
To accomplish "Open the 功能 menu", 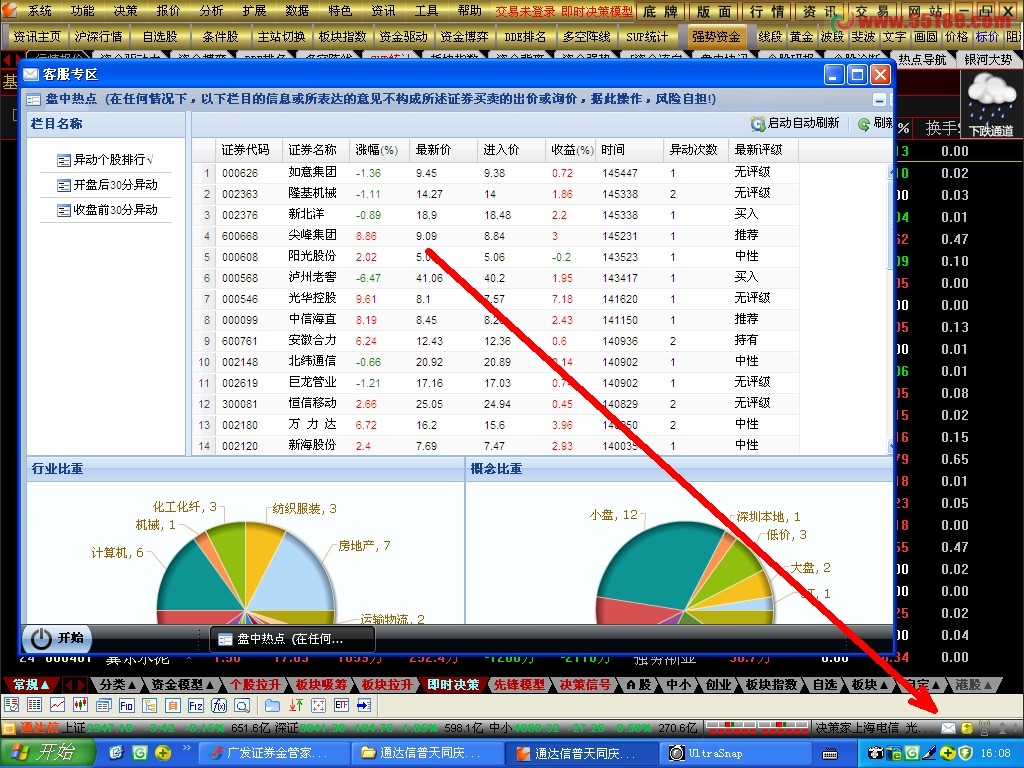I will click(x=82, y=10).
